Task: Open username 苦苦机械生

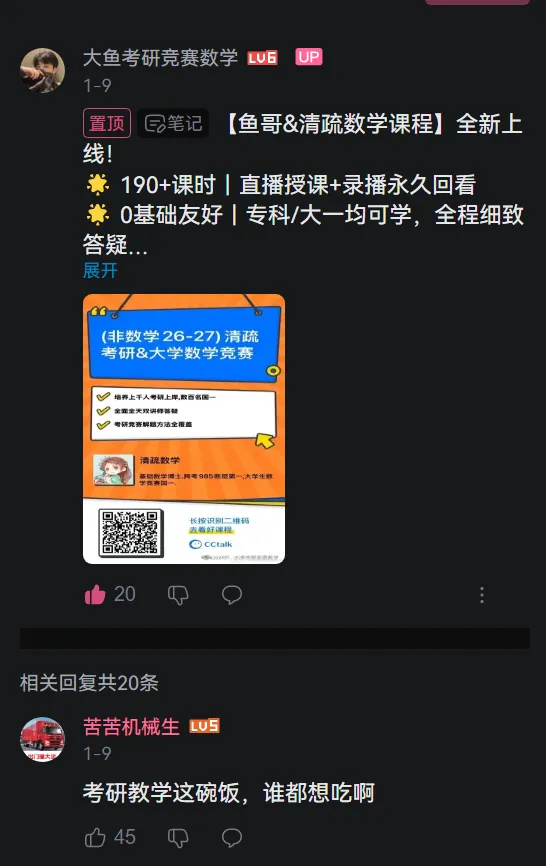Action: [131, 726]
